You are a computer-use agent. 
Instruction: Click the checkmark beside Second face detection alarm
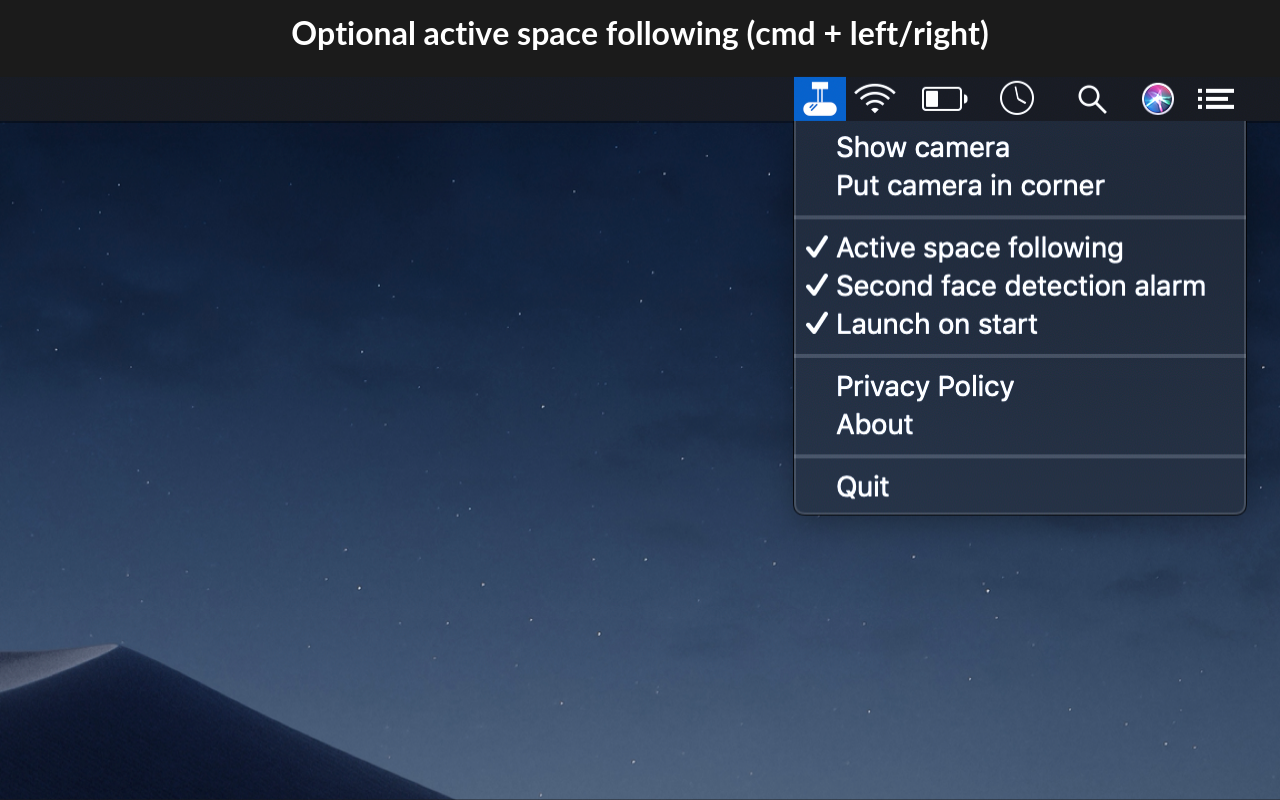click(x=817, y=285)
